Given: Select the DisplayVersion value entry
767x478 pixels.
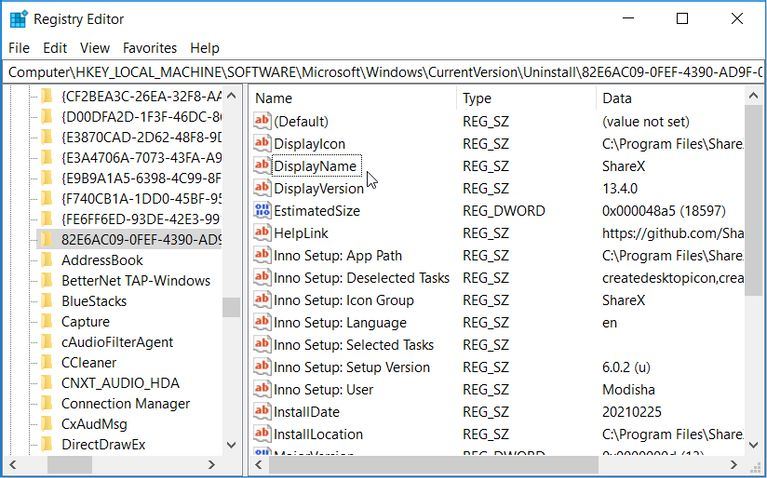Looking at the screenshot, I should tap(318, 189).
